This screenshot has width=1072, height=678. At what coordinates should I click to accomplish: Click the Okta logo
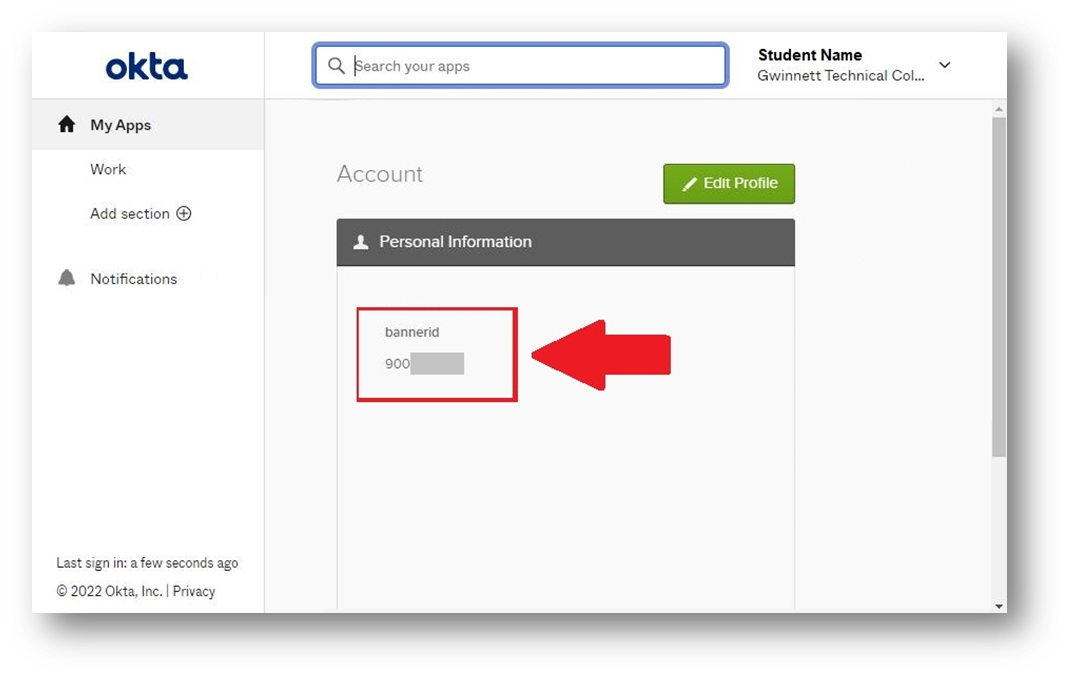pos(147,67)
